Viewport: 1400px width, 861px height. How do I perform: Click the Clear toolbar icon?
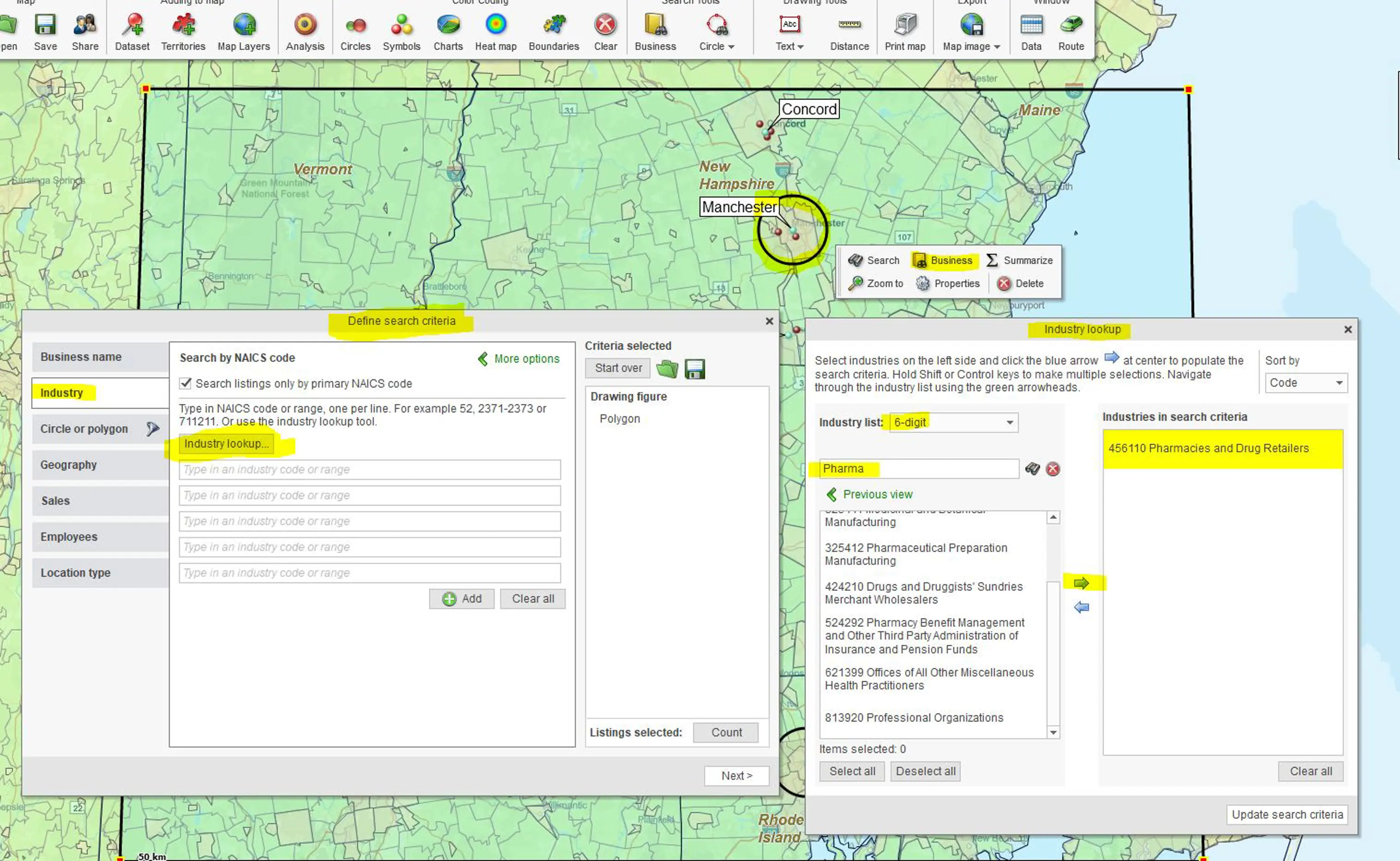[605, 24]
